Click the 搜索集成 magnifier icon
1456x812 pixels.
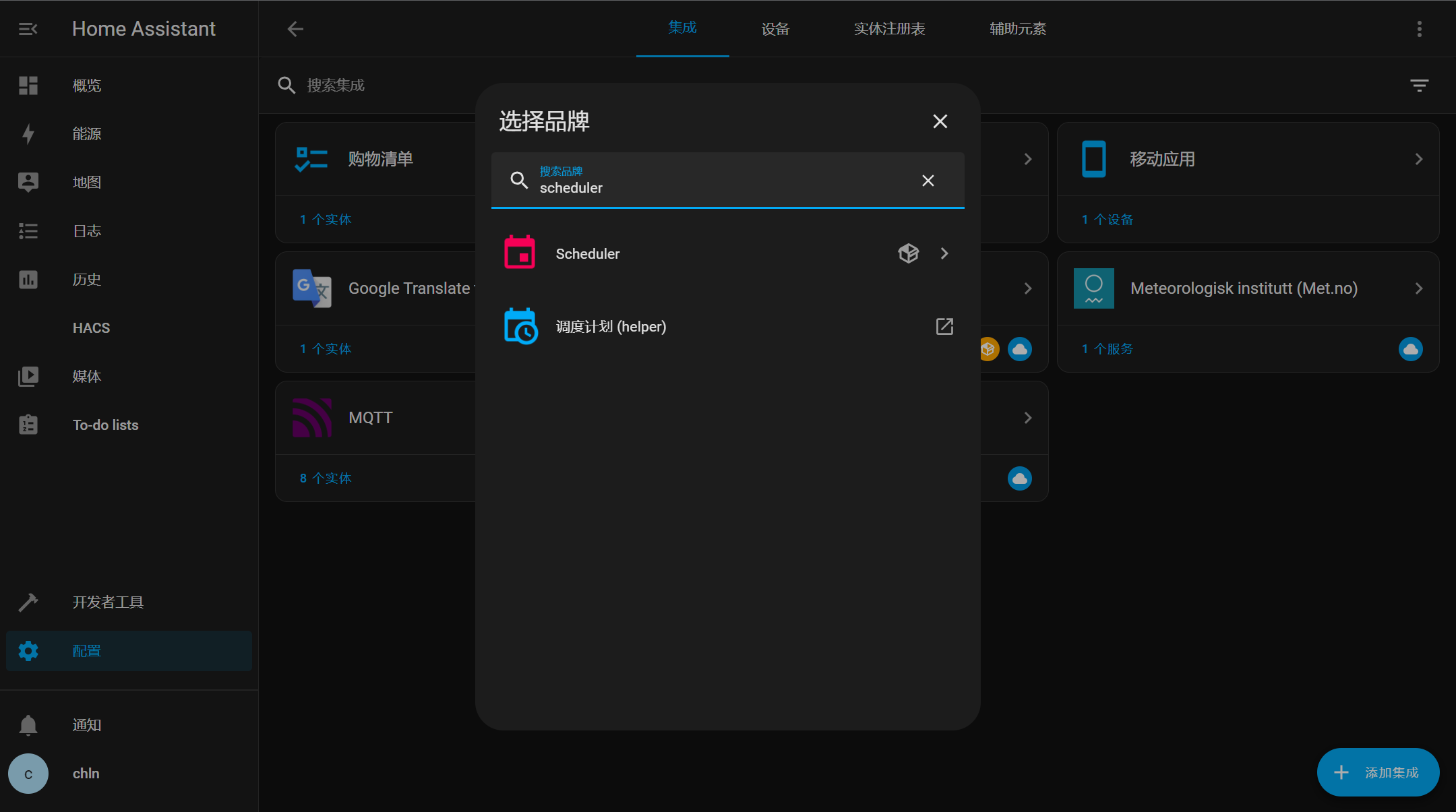pos(286,86)
